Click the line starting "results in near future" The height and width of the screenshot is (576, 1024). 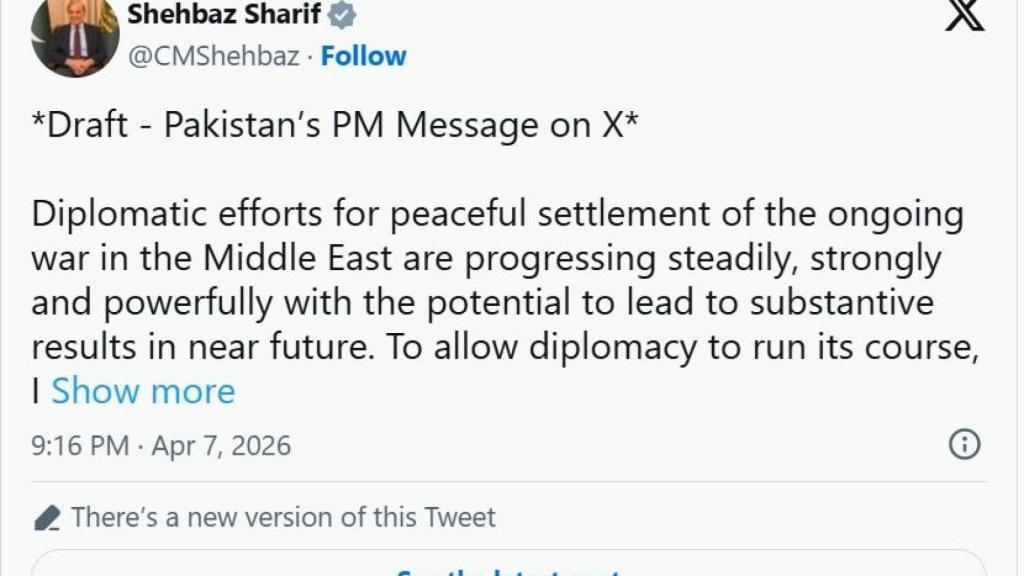(503, 347)
